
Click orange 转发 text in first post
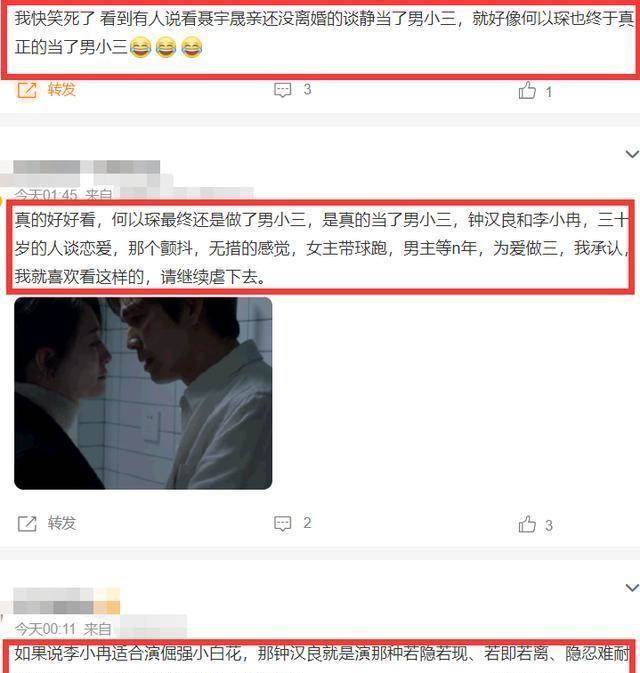61,90
